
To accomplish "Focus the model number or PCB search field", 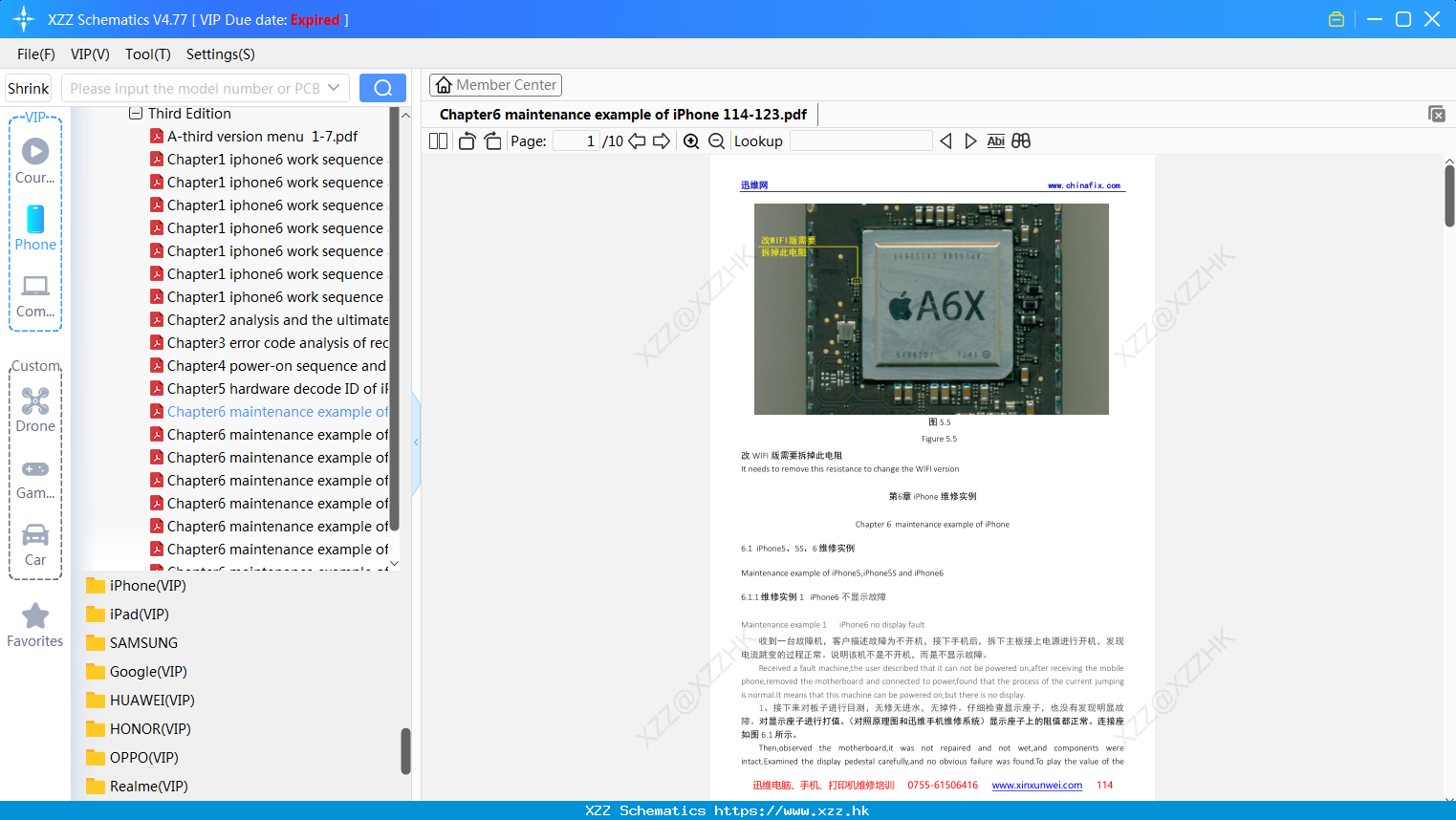I will 195,88.
